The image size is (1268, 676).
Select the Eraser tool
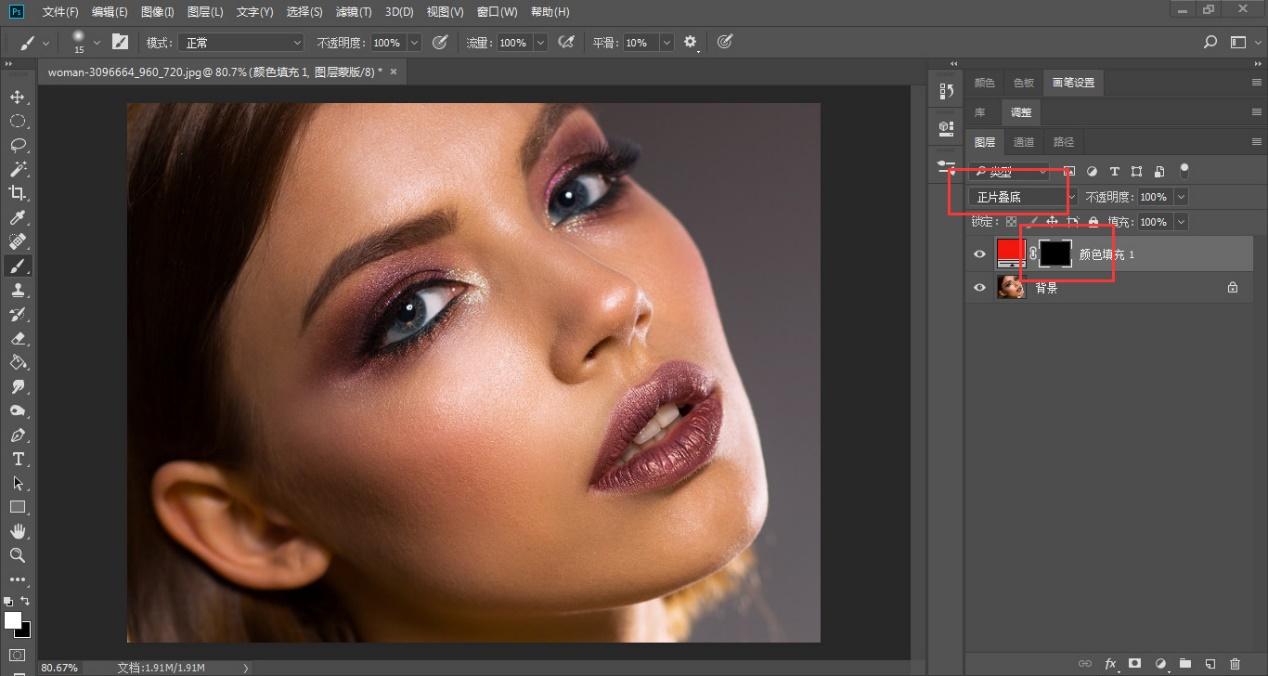click(x=17, y=339)
